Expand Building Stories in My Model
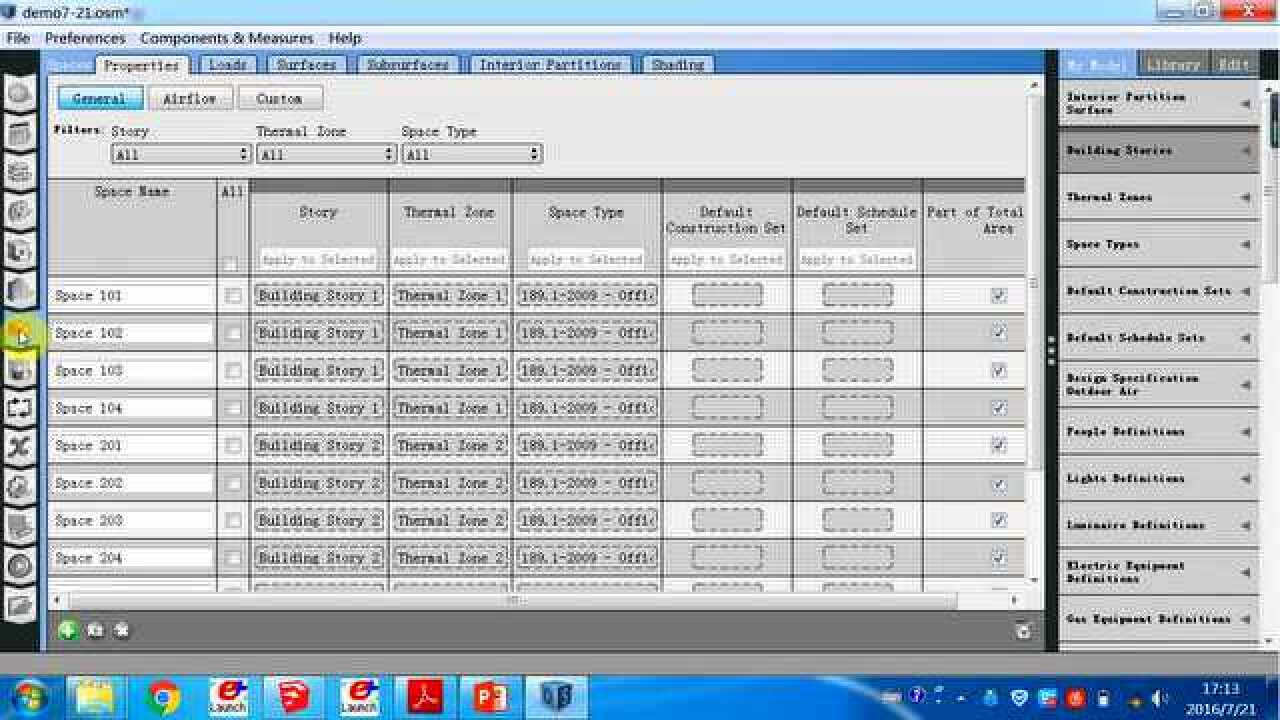The width and height of the screenshot is (1280, 720). click(x=1159, y=151)
